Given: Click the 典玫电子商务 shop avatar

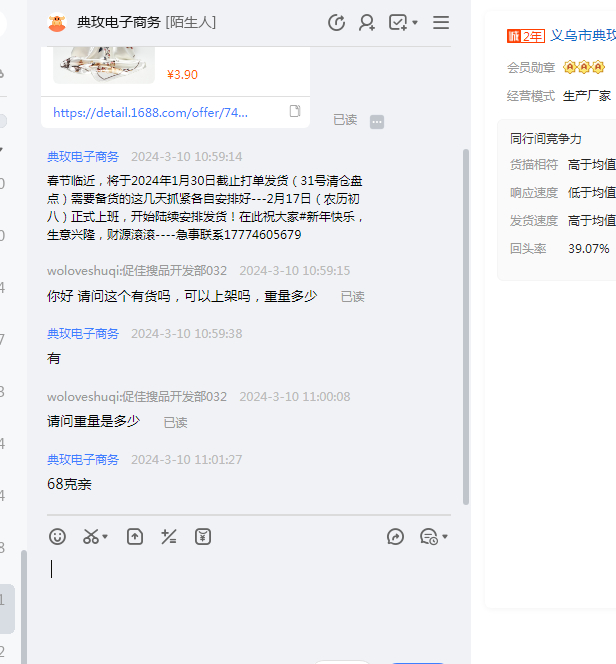Looking at the screenshot, I should [x=57, y=22].
